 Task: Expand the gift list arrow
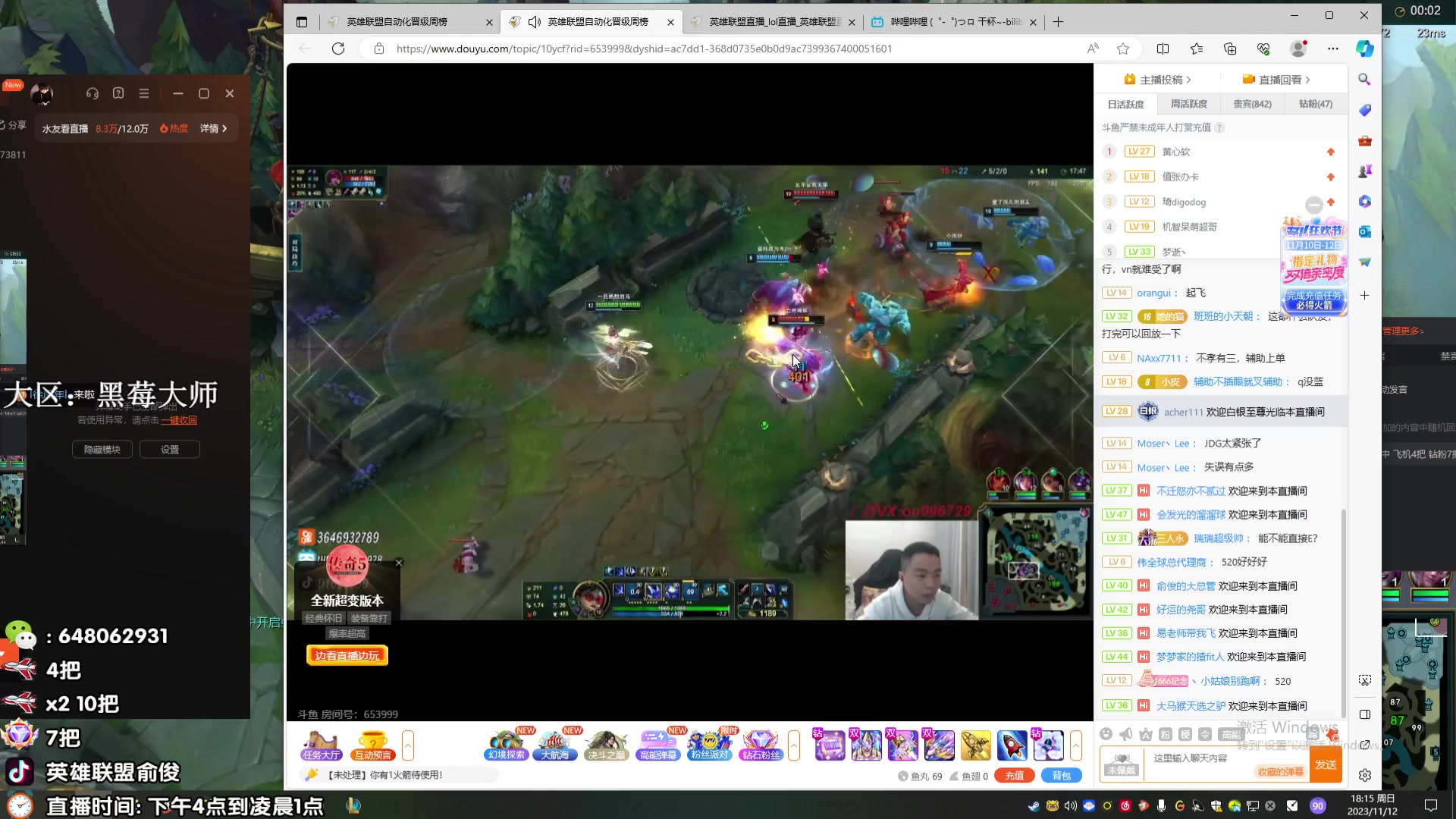pos(1075,745)
